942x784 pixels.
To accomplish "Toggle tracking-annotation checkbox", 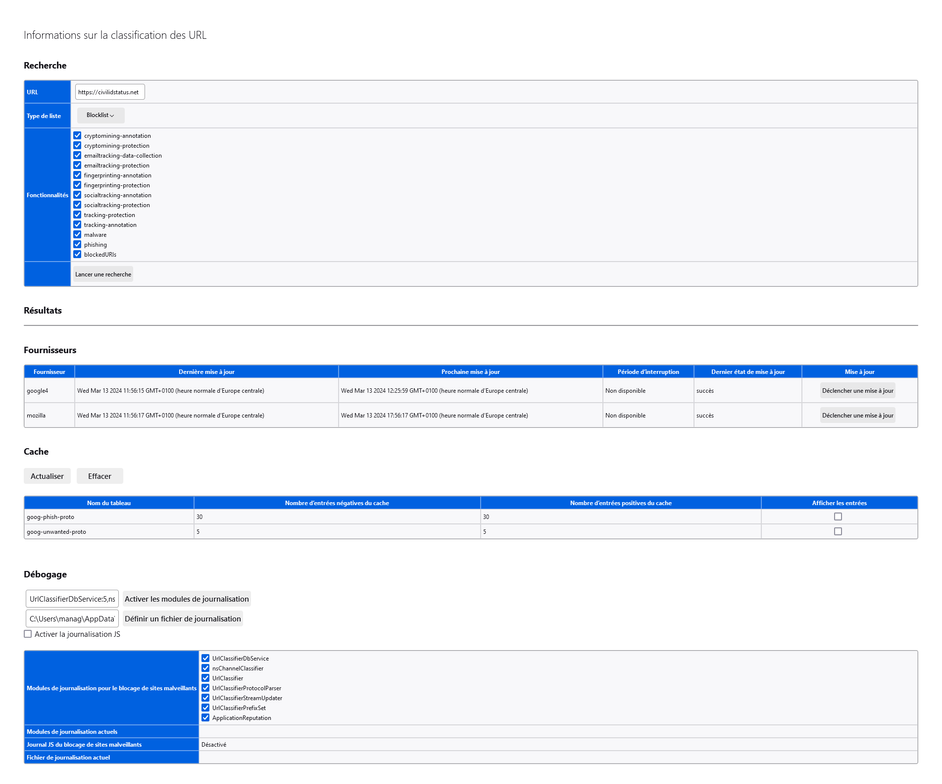I will point(77,225).
